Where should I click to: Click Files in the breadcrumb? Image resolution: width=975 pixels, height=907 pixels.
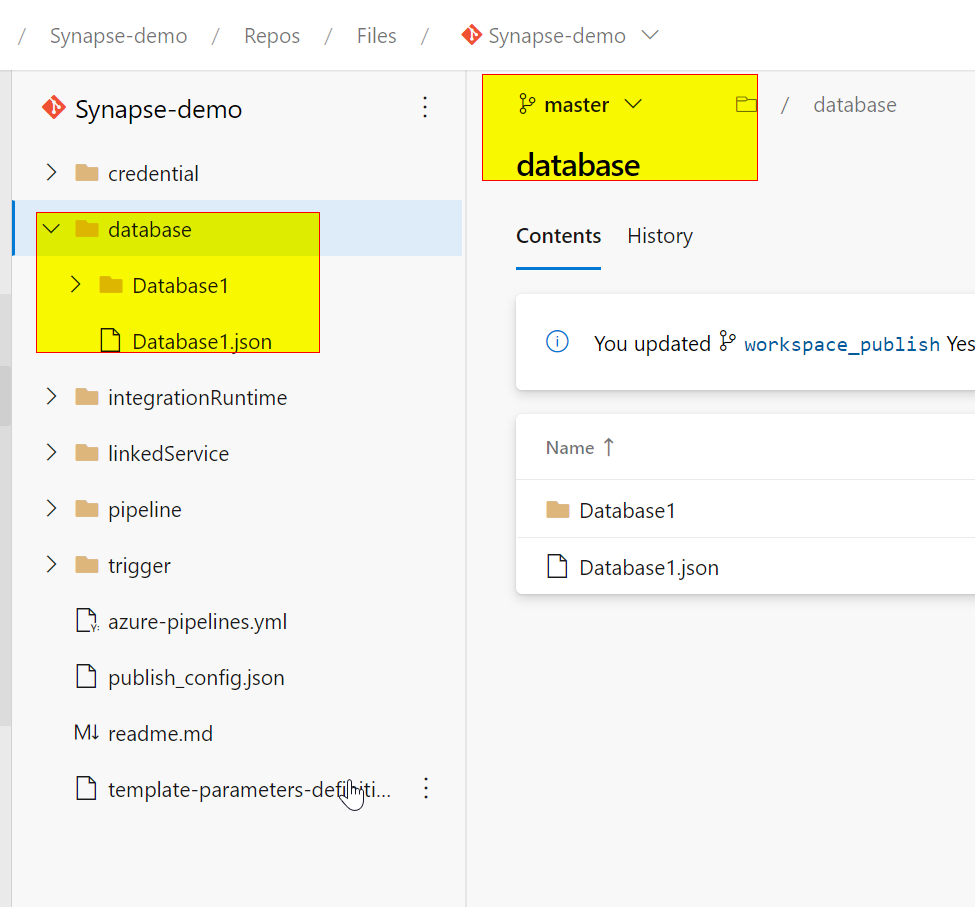click(376, 35)
